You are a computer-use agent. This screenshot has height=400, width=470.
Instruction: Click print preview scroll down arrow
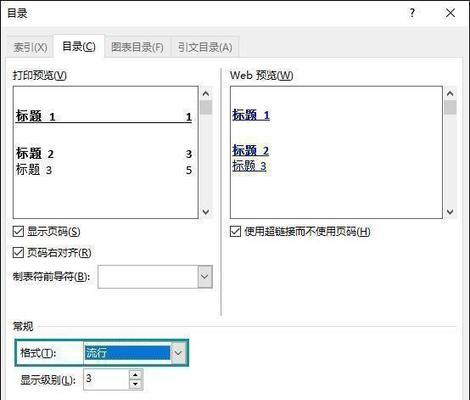pyautogui.click(x=206, y=212)
